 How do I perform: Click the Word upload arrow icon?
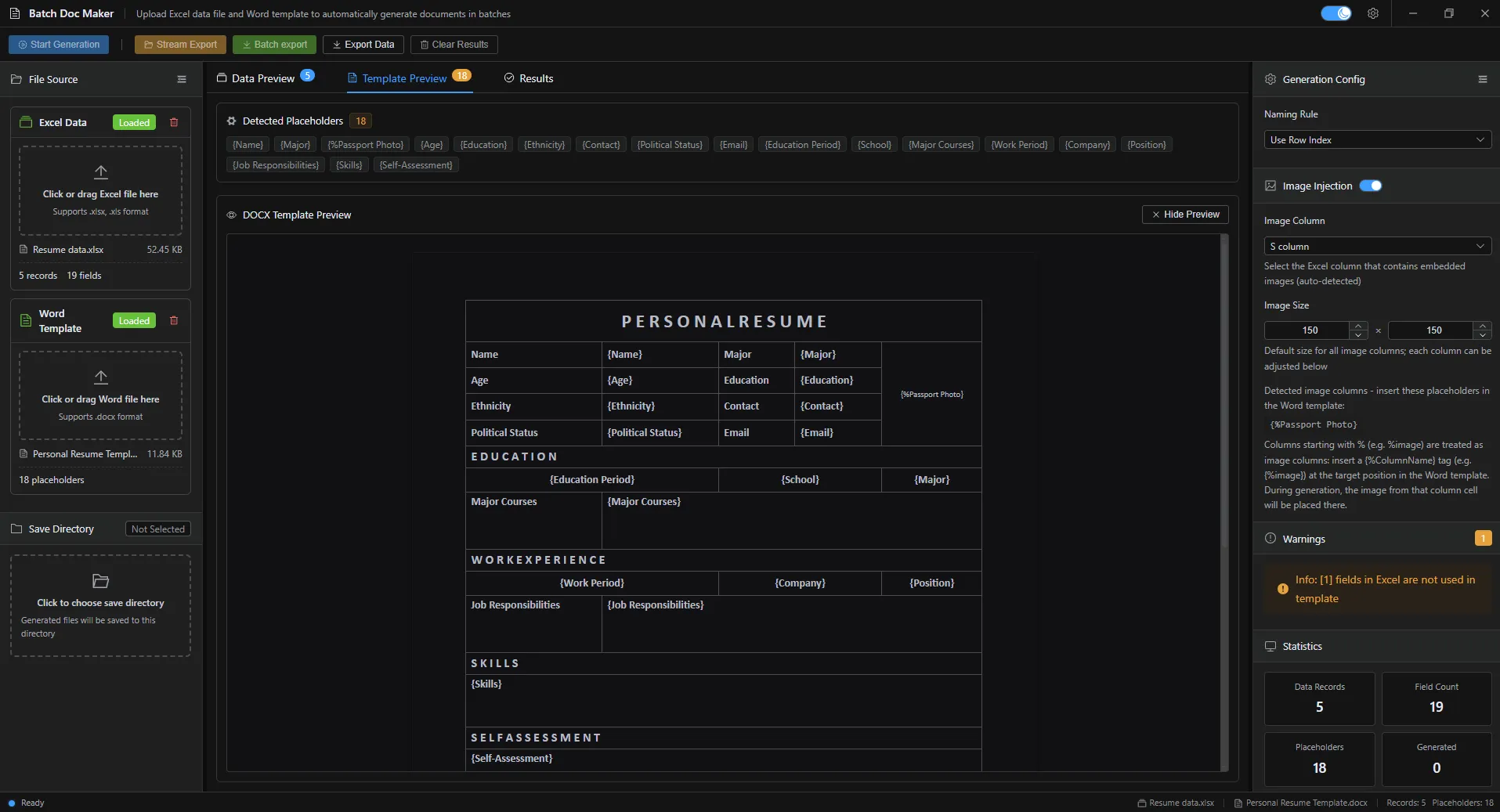101,377
